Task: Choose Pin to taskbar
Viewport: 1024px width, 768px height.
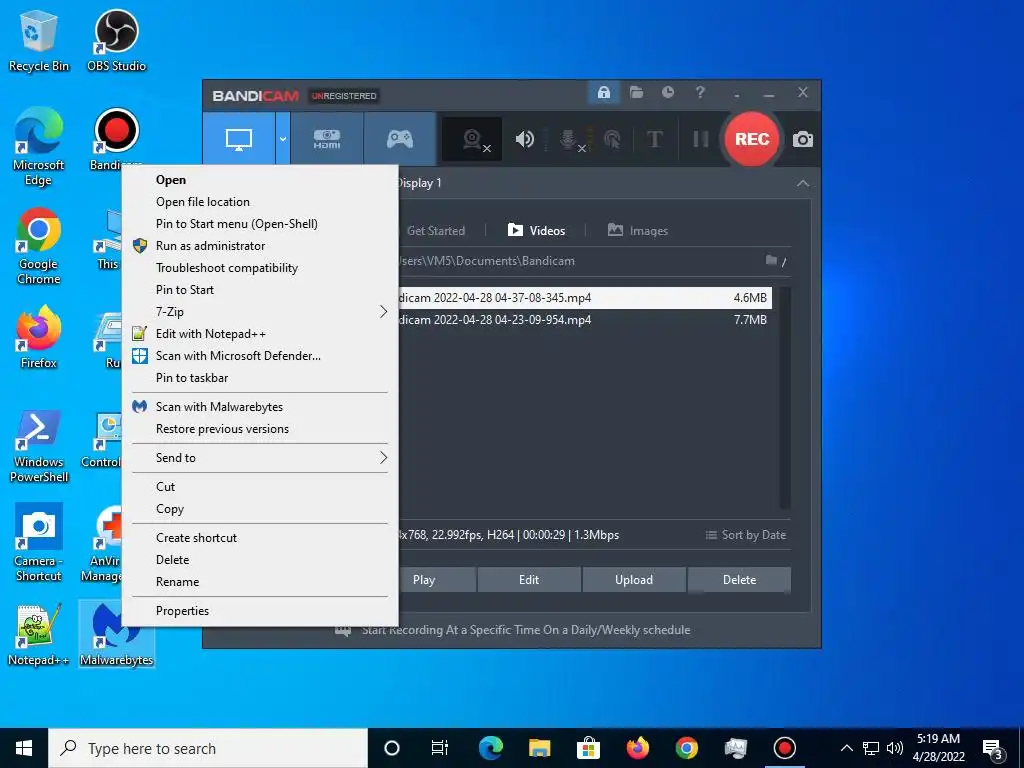Action: [260, 377]
